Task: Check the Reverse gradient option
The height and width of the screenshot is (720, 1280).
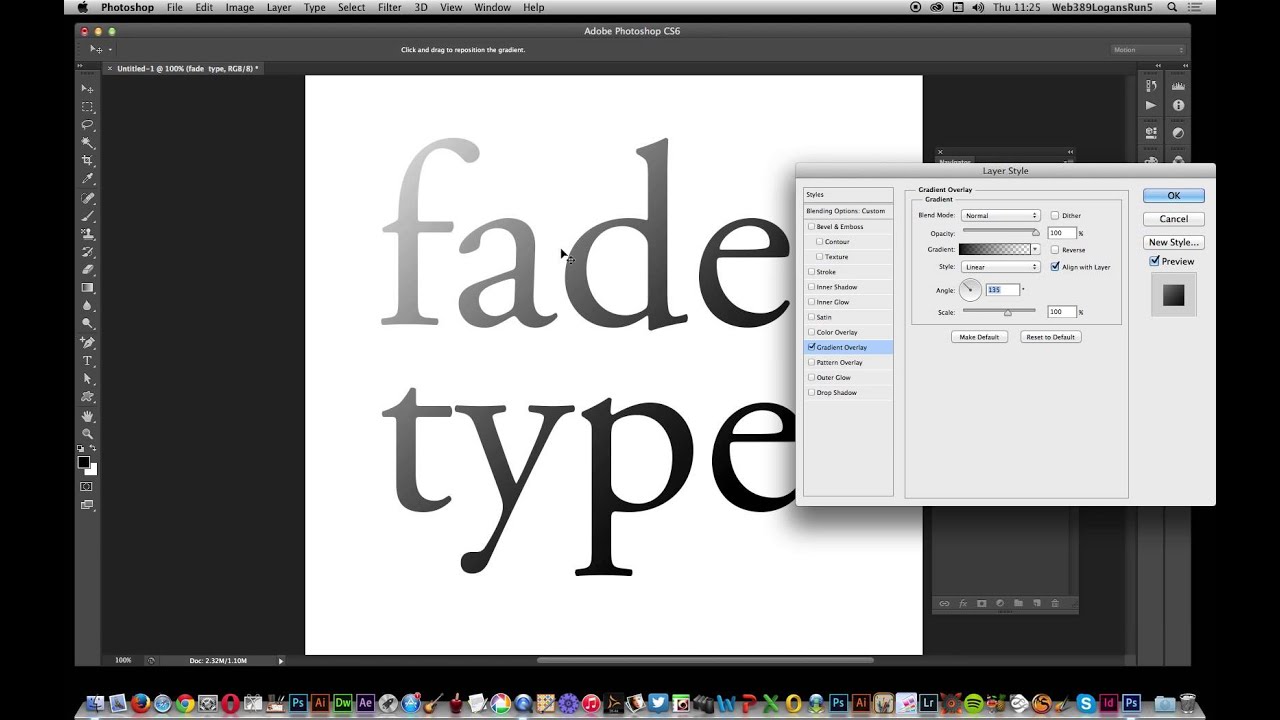Action: (1055, 250)
